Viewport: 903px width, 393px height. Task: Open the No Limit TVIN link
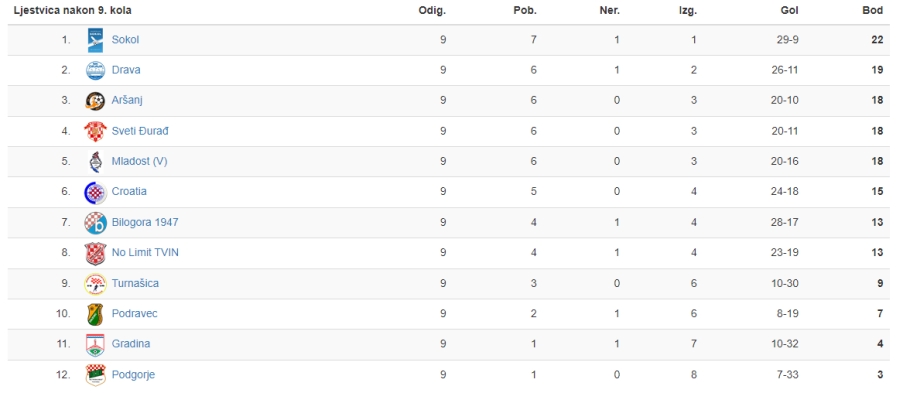[145, 252]
